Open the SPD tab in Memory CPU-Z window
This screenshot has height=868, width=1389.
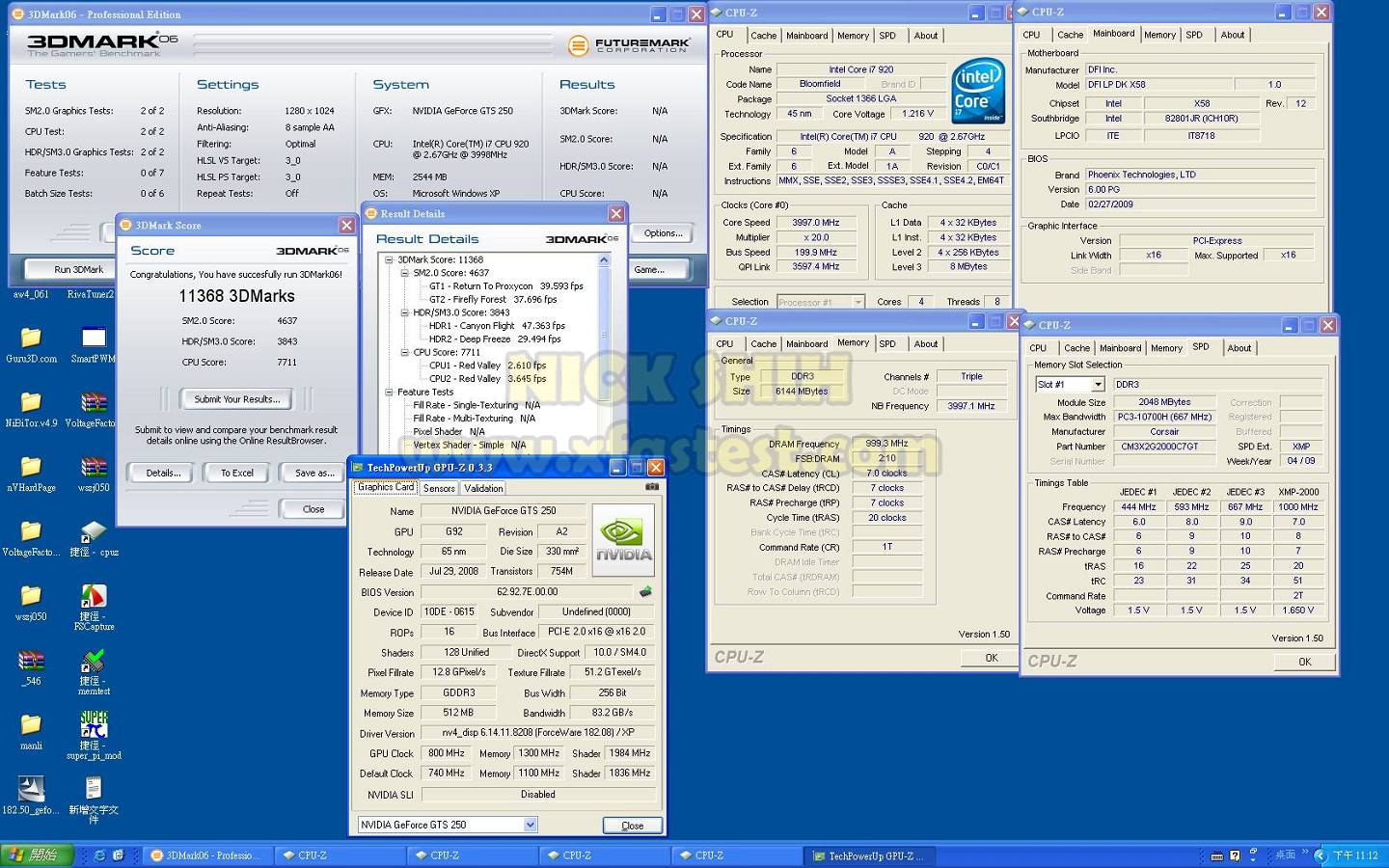pyautogui.click(x=887, y=344)
